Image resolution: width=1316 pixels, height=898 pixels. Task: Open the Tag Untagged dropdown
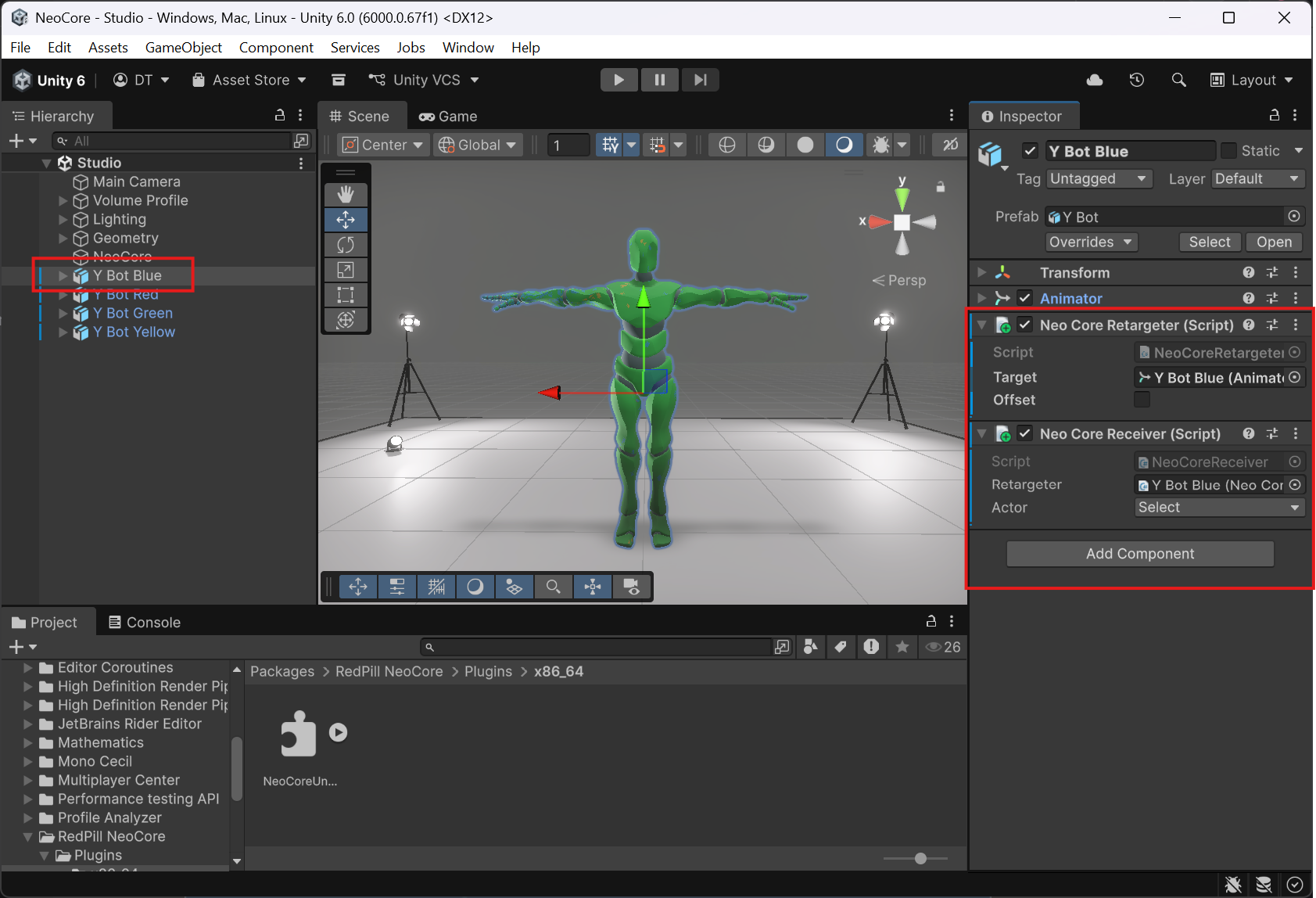(1098, 179)
